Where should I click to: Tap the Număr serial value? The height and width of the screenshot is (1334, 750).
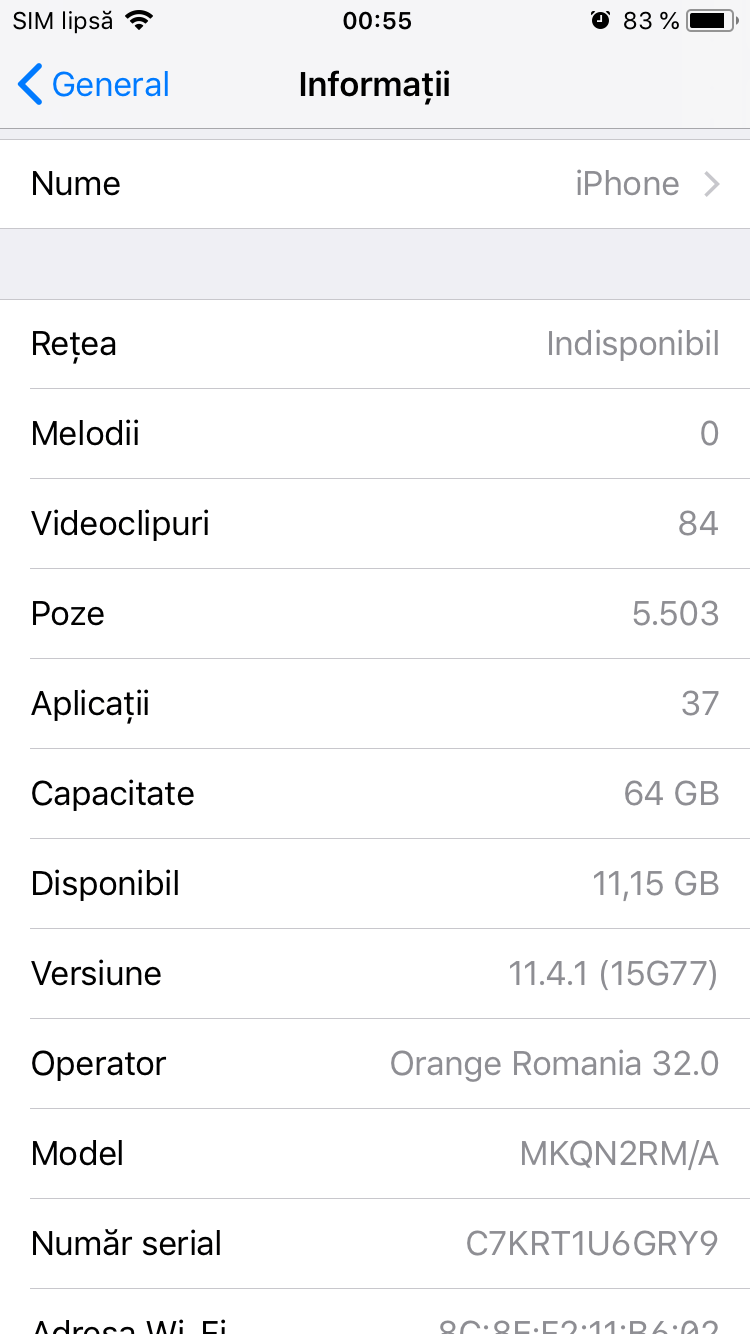592,1244
